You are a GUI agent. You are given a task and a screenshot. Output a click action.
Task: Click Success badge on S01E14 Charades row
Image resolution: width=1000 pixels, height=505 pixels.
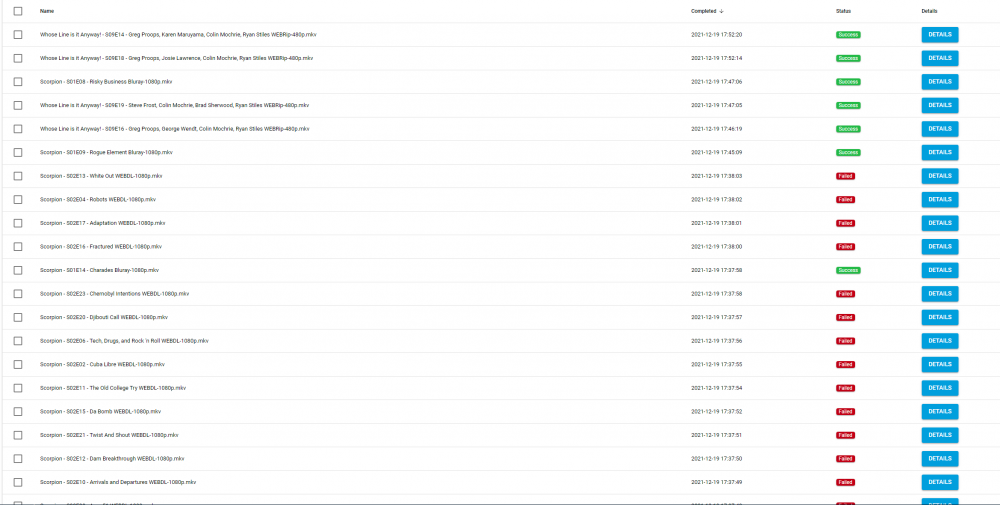pyautogui.click(x=848, y=270)
